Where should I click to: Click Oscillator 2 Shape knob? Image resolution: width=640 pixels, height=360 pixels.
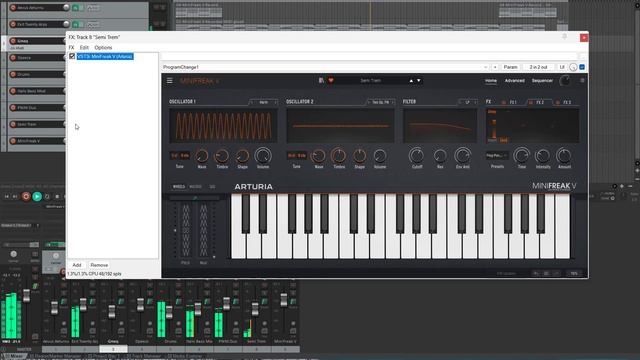[359, 156]
